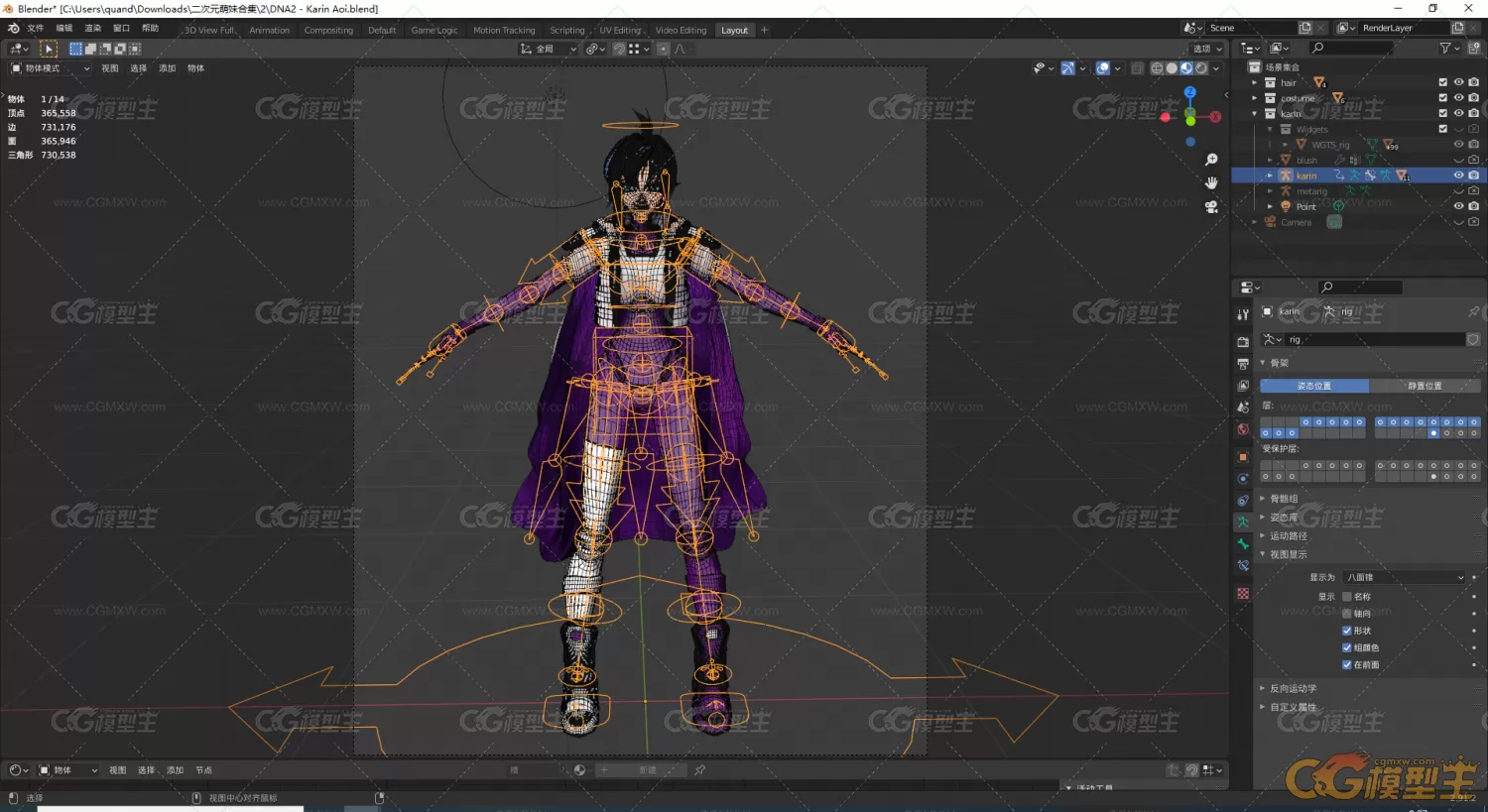The image size is (1488, 812).
Task: Select wireframe viewport shading icon
Action: pyautogui.click(x=1157, y=68)
